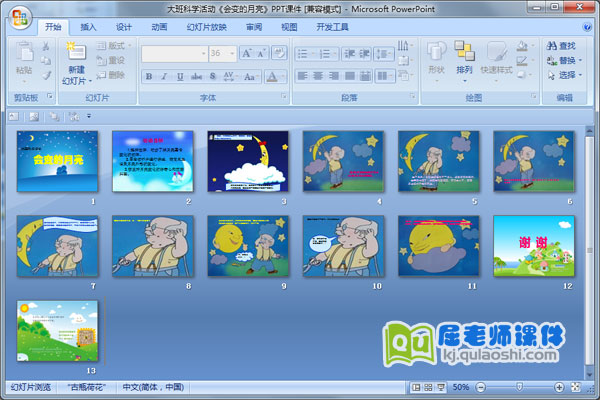Switch to the View tab
Viewport: 600px width, 400px height.
tap(289, 27)
